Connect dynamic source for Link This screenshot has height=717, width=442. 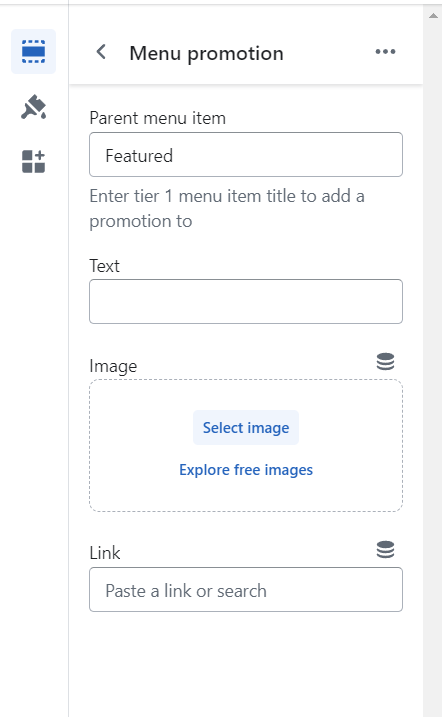pyautogui.click(x=385, y=549)
